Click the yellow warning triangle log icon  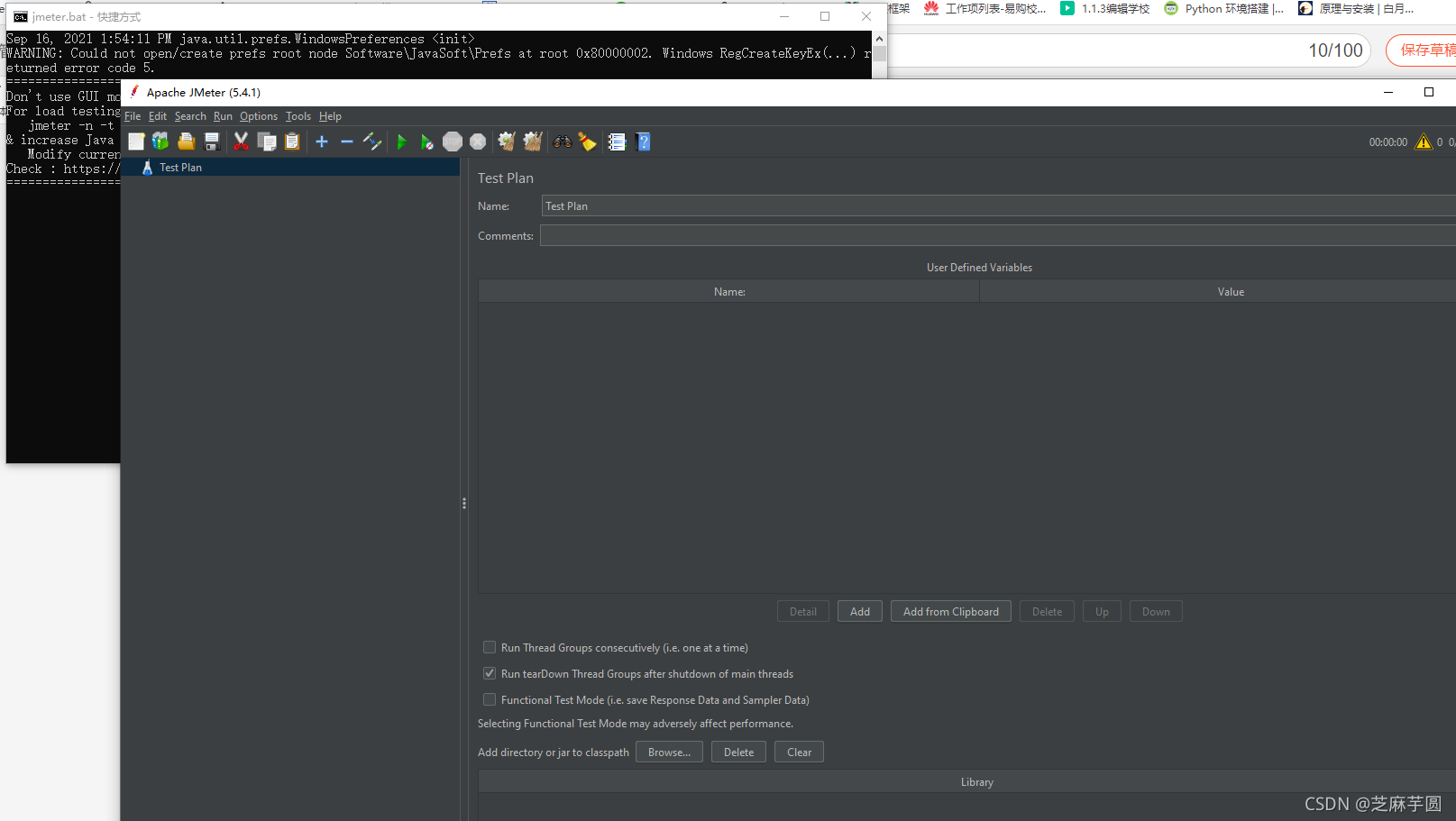pyautogui.click(x=1424, y=141)
